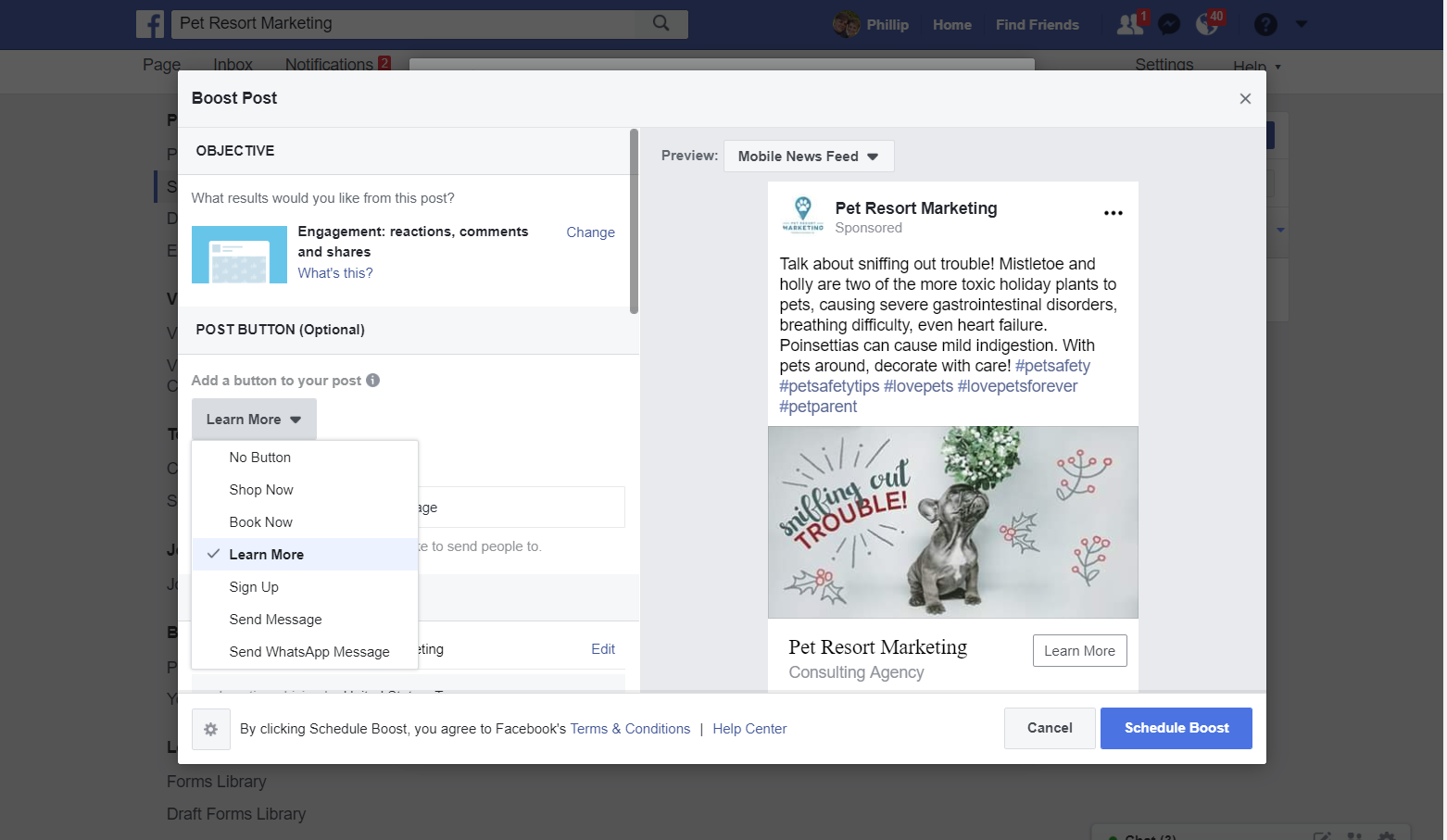This screenshot has width=1447, height=840.
Task: Select Send Message option
Action: (x=305, y=620)
